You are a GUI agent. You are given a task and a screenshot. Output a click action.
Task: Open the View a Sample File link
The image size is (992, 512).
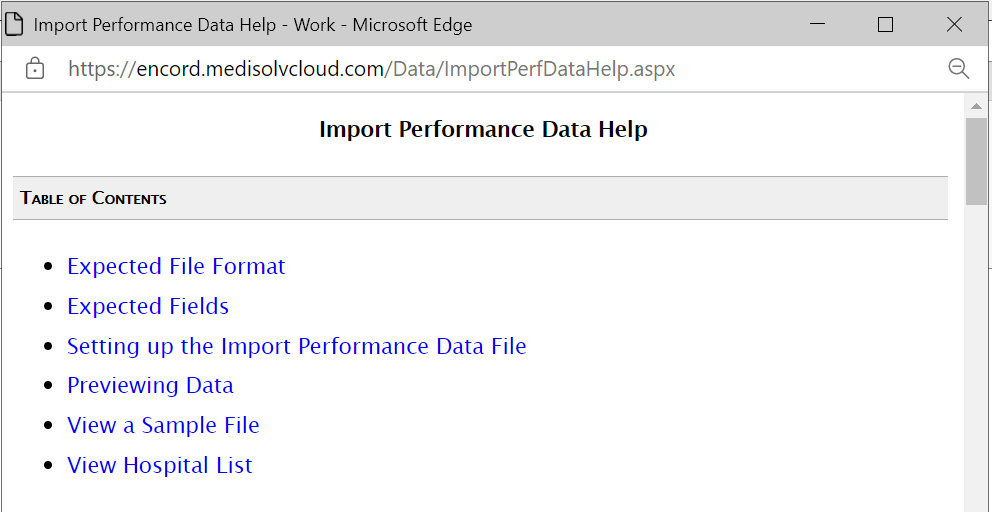(x=163, y=425)
